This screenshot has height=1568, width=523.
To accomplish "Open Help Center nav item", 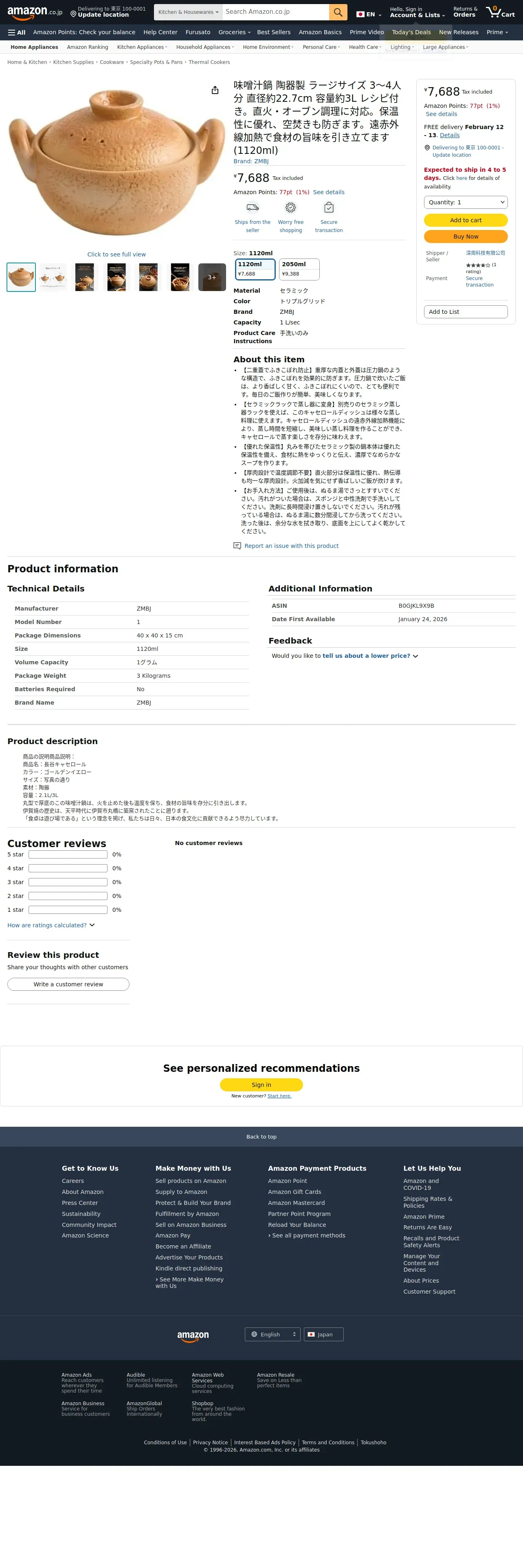I will point(160,32).
